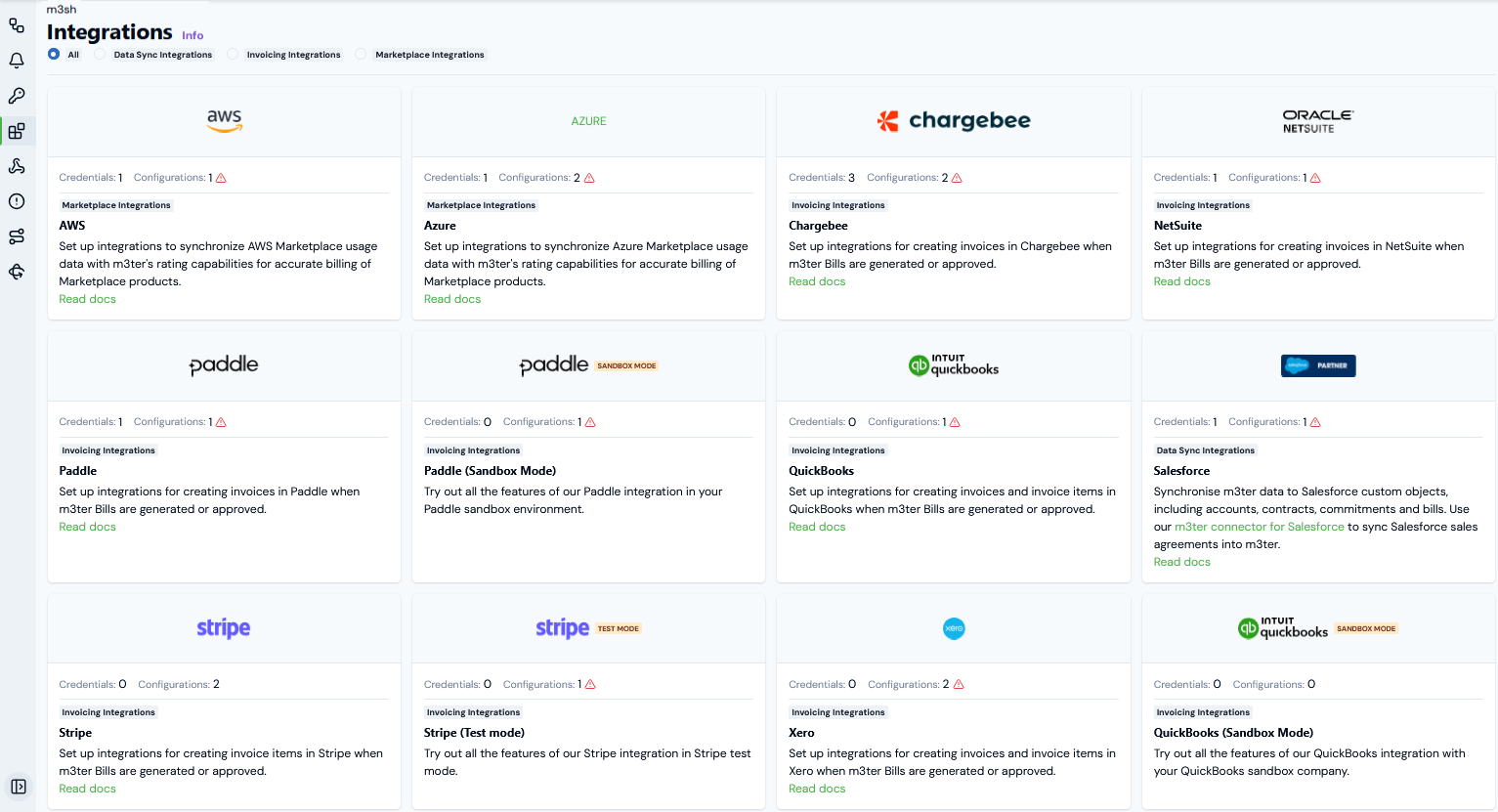Click the warning icon on the NetSuite card
This screenshot has height=812, width=1498.
coord(1315,178)
